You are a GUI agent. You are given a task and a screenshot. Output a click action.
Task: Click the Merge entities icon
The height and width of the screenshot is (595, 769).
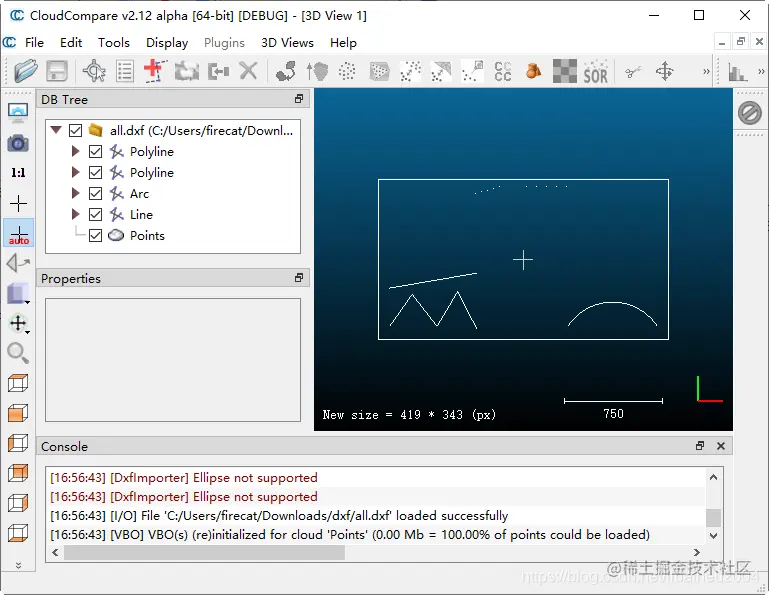tap(218, 72)
